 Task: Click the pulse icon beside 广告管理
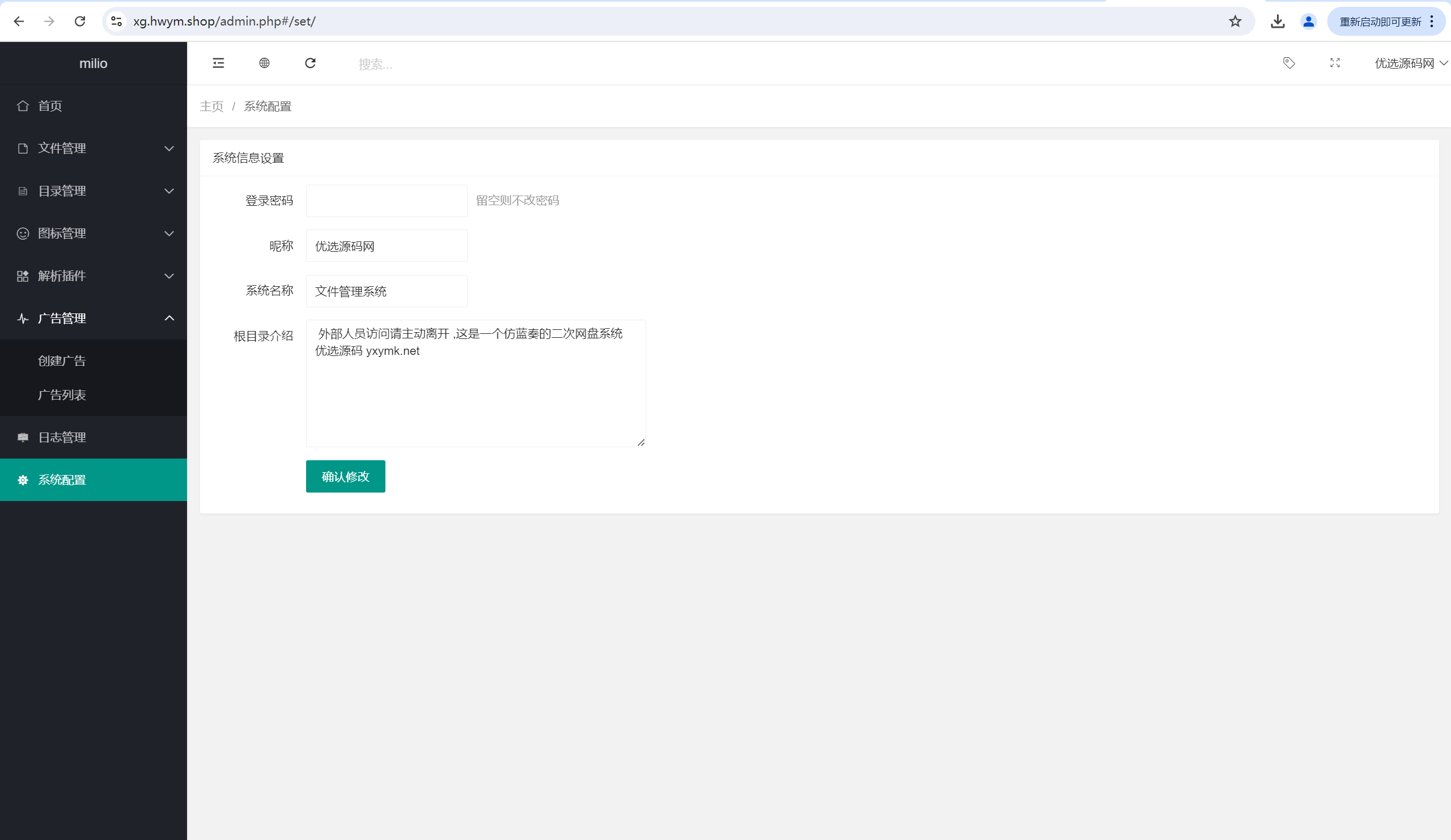click(x=23, y=319)
